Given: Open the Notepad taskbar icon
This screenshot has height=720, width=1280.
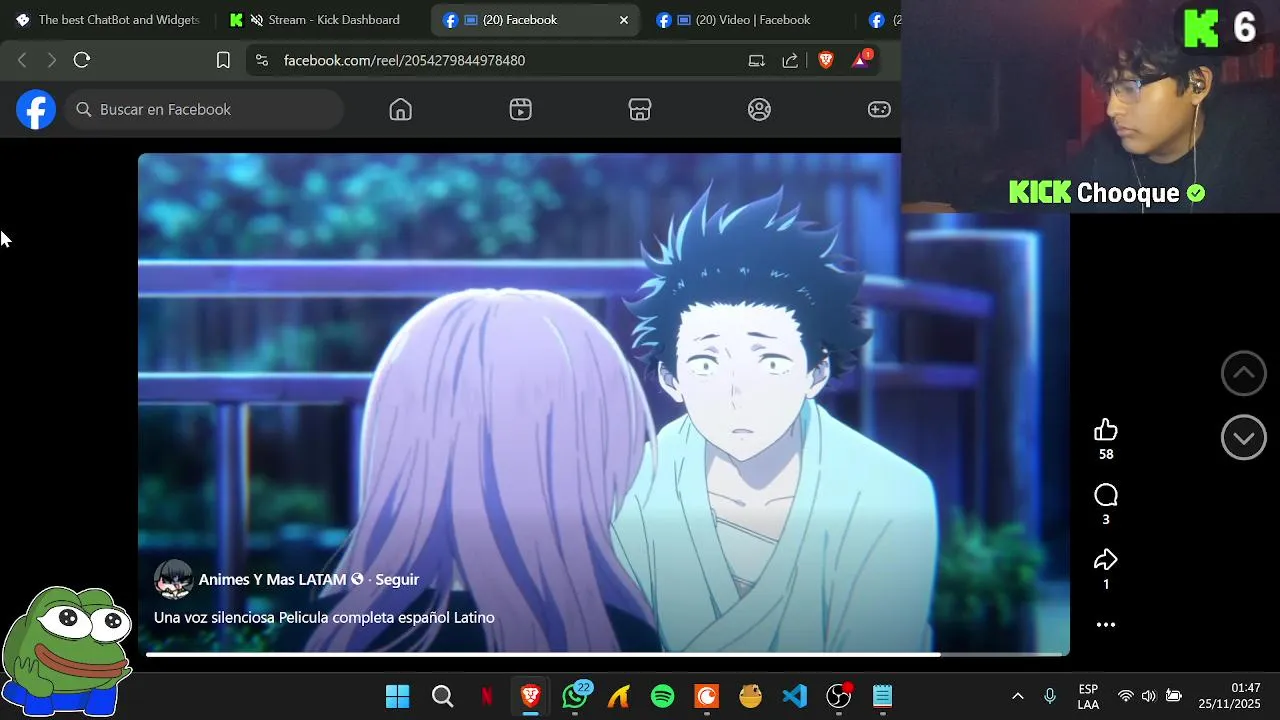Looking at the screenshot, I should pyautogui.click(x=883, y=696).
